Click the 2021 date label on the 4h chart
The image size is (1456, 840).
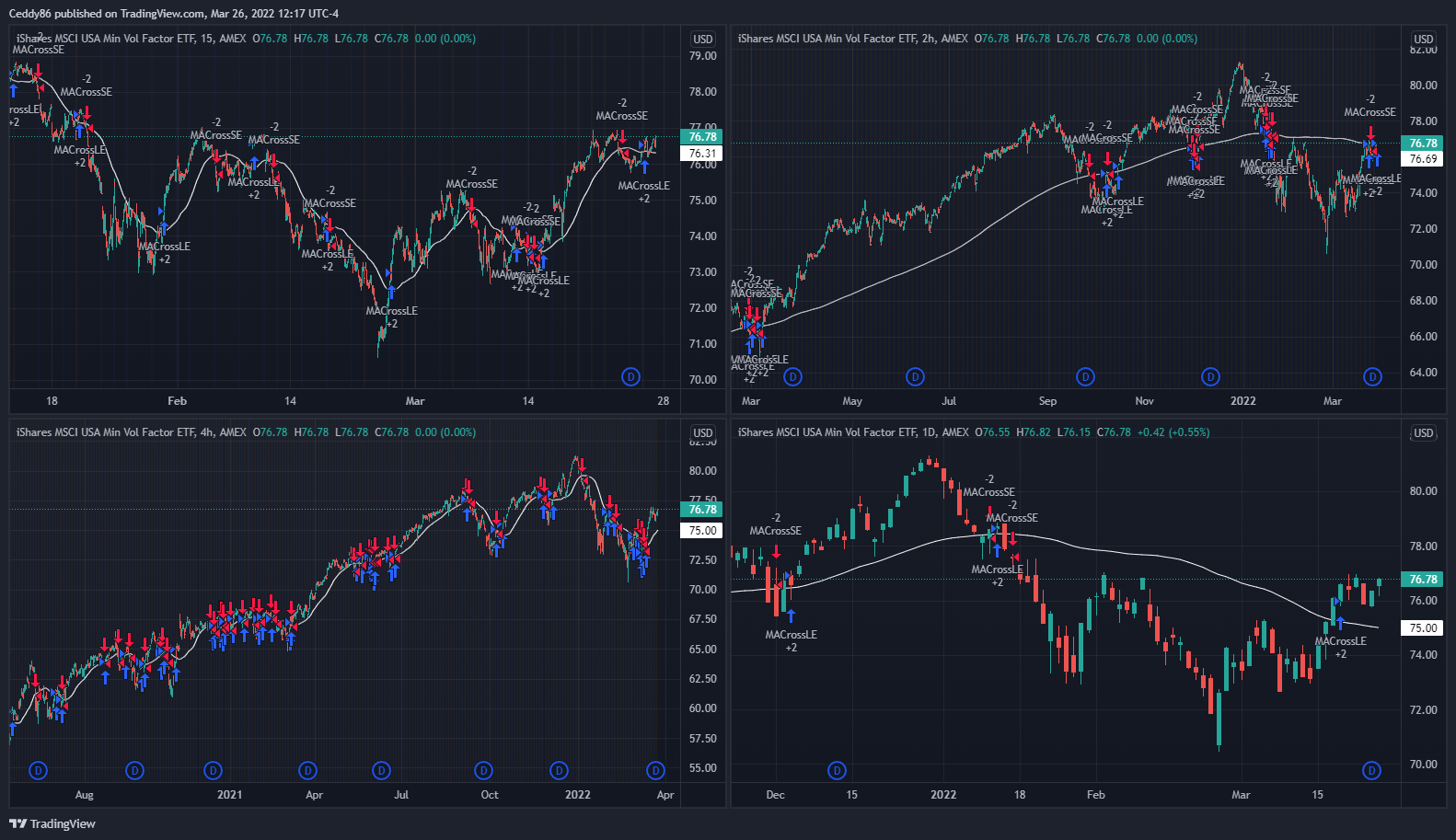pos(229,794)
